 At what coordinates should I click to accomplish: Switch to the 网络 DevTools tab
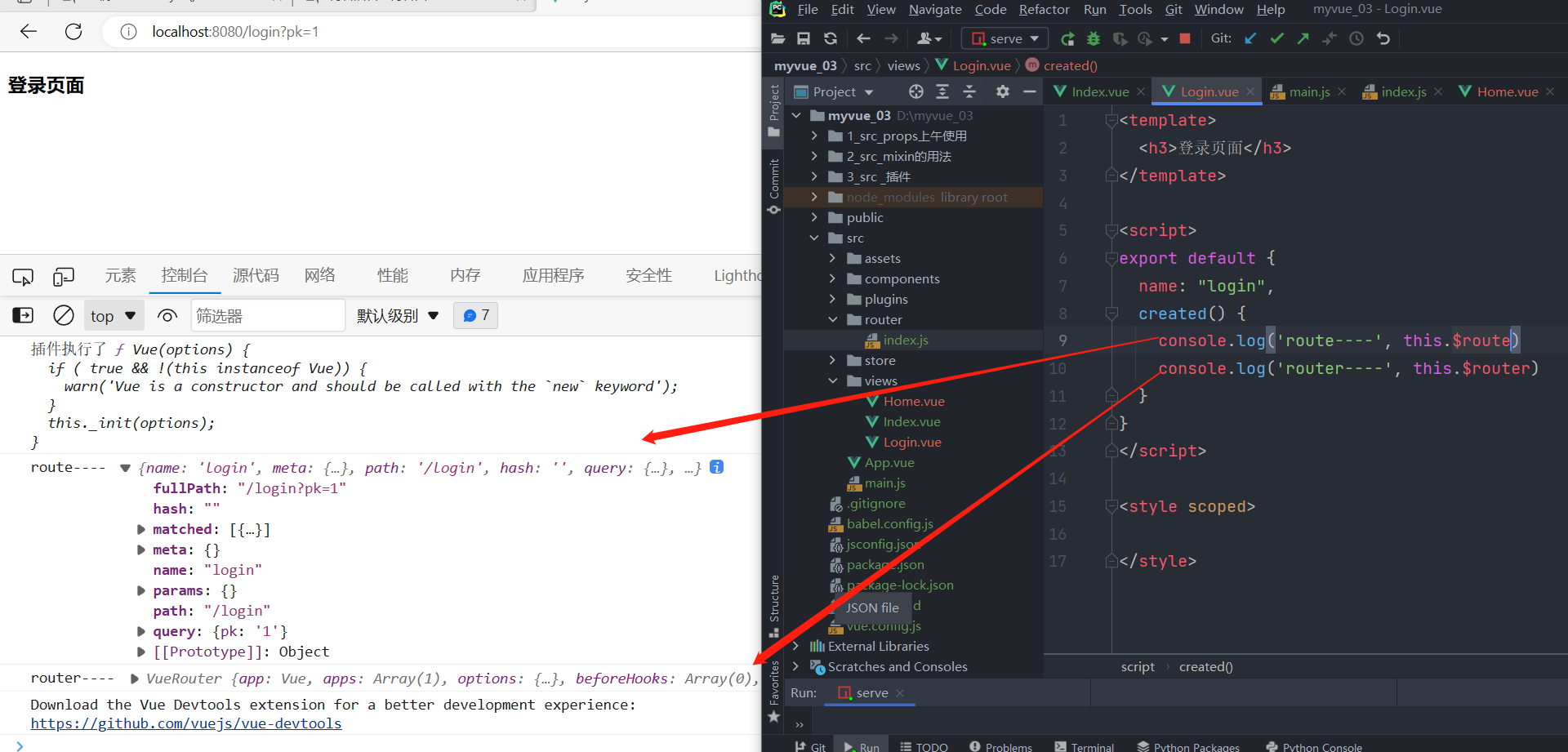pos(320,276)
